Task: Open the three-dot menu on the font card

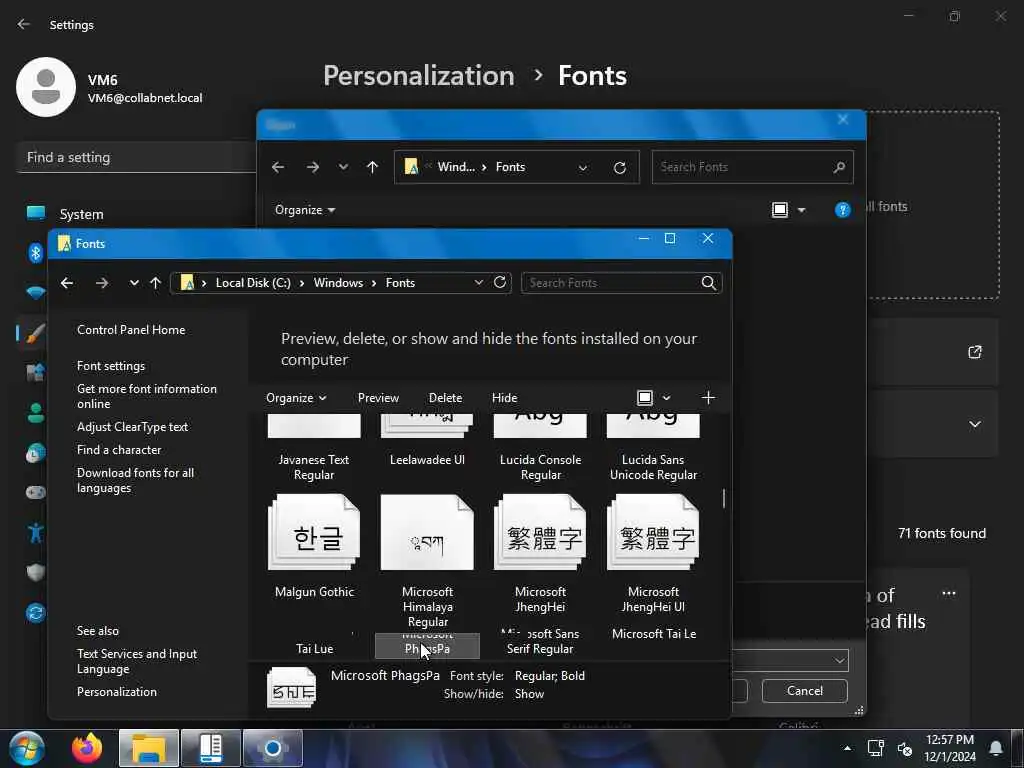Action: click(949, 594)
